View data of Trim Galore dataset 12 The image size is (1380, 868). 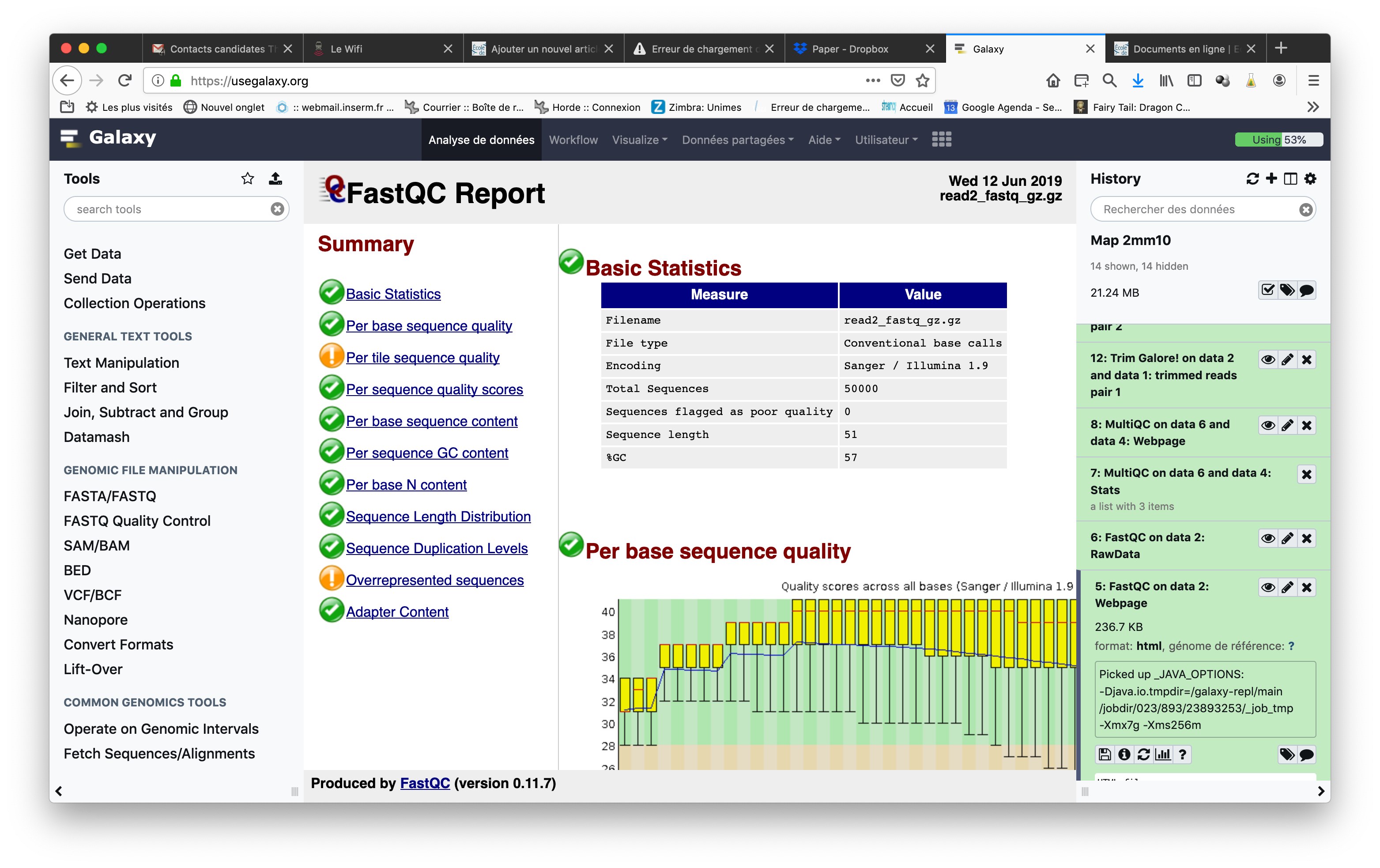pyautogui.click(x=1268, y=359)
